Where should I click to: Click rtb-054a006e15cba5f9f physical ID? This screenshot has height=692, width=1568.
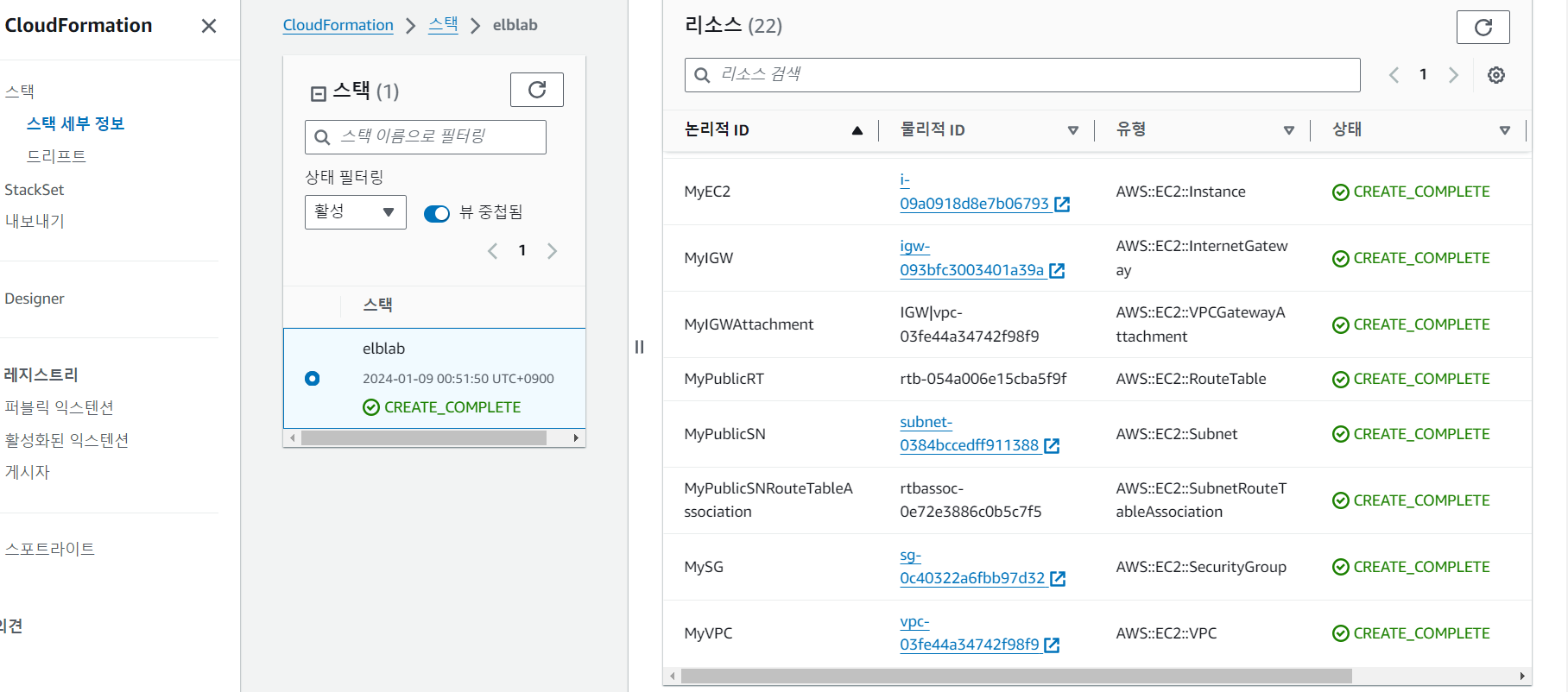point(983,379)
